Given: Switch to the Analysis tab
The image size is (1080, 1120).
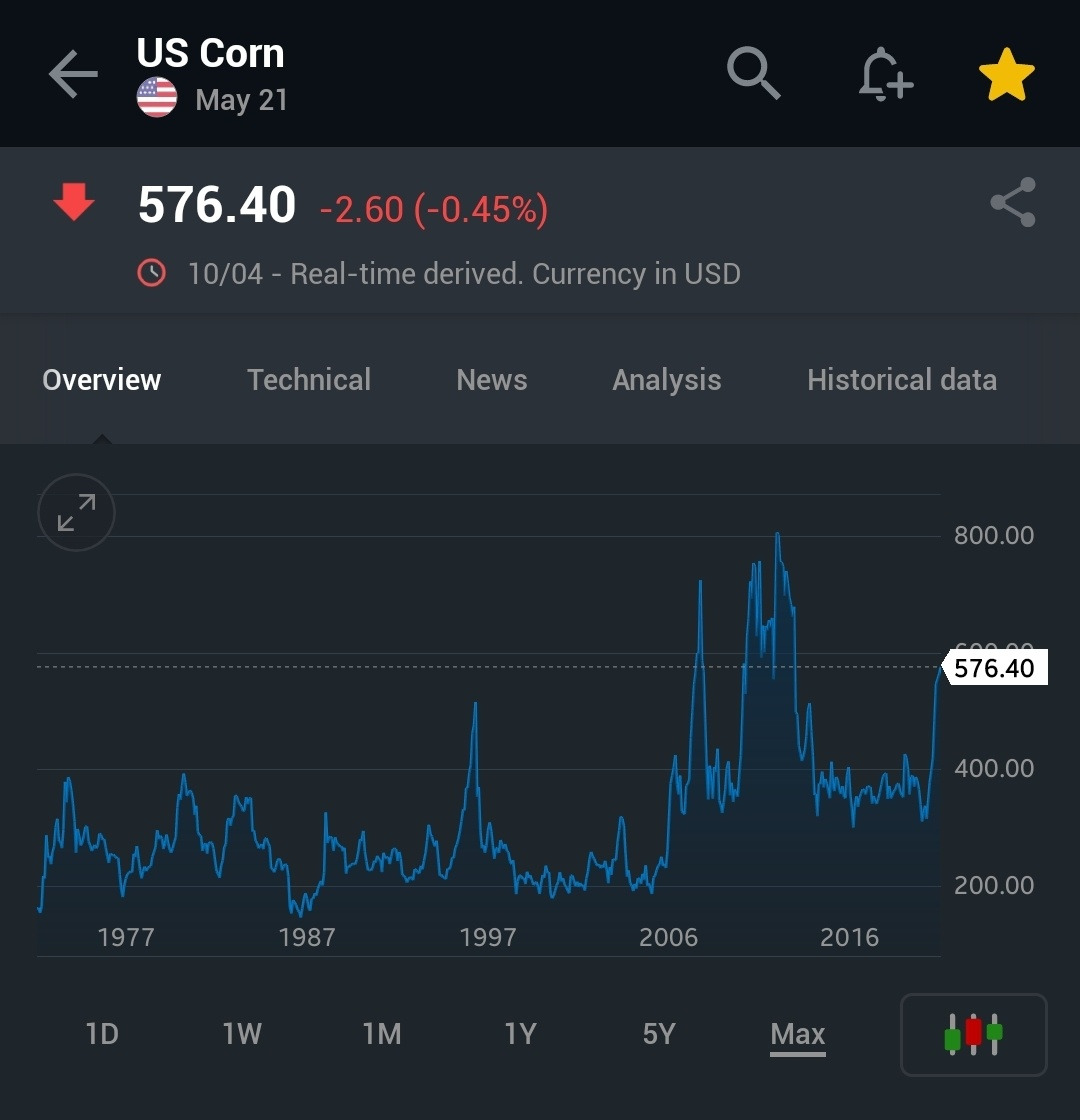Looking at the screenshot, I should pos(666,380).
